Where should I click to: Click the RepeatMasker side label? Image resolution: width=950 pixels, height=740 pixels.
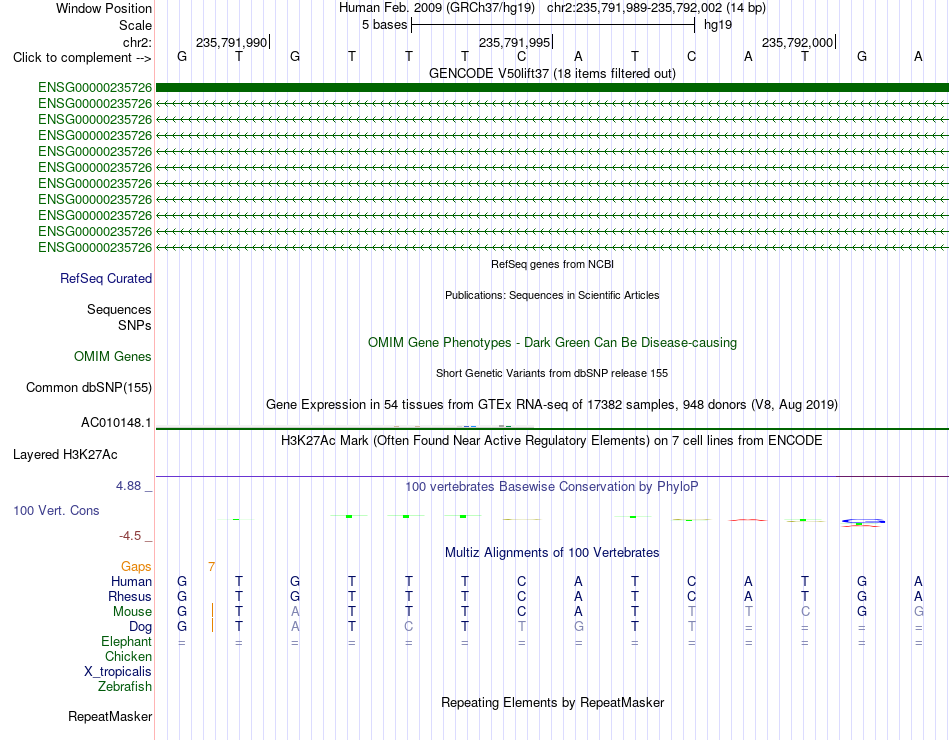110,716
